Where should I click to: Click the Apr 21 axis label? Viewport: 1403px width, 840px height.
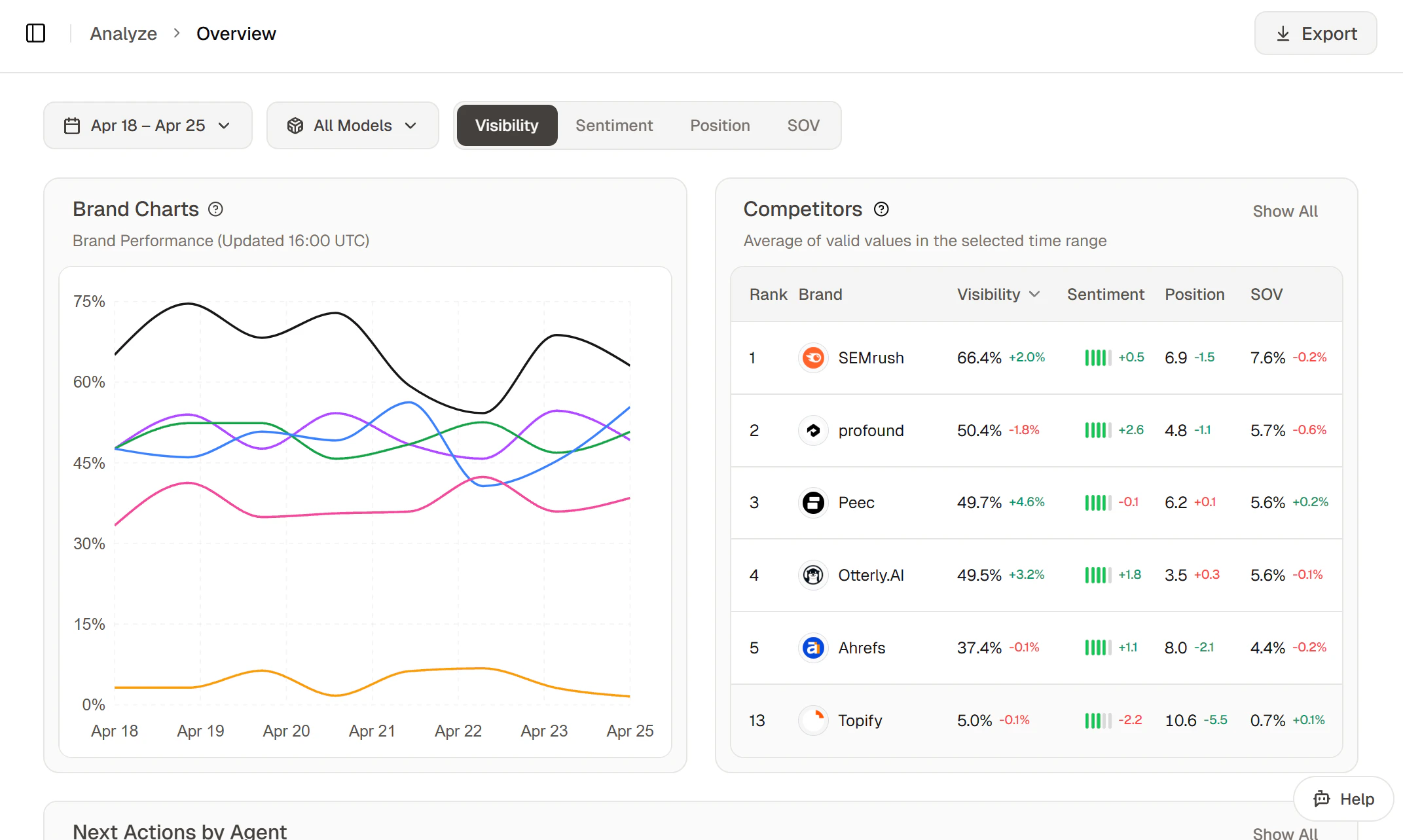coord(372,731)
